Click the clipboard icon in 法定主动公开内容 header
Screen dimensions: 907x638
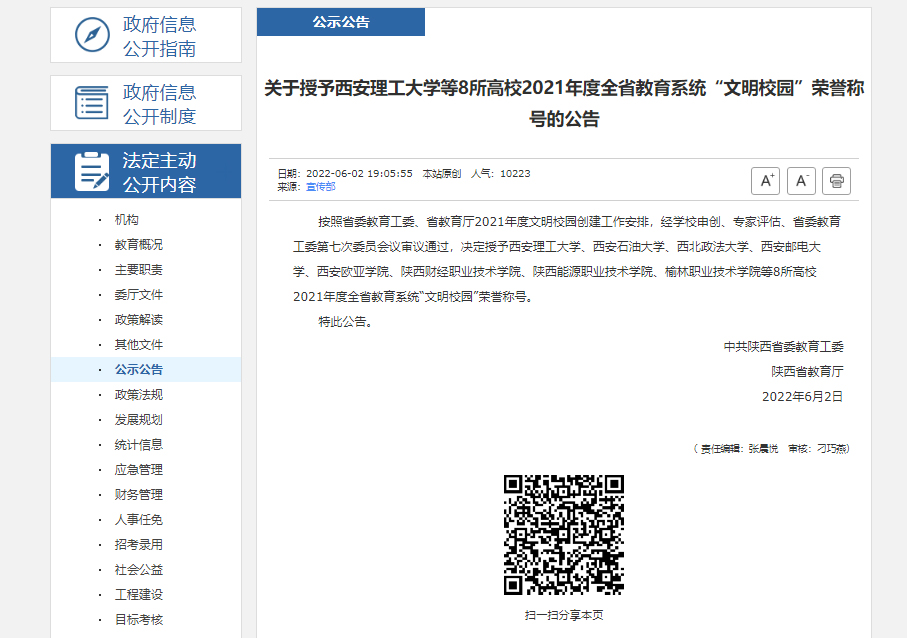pos(92,172)
